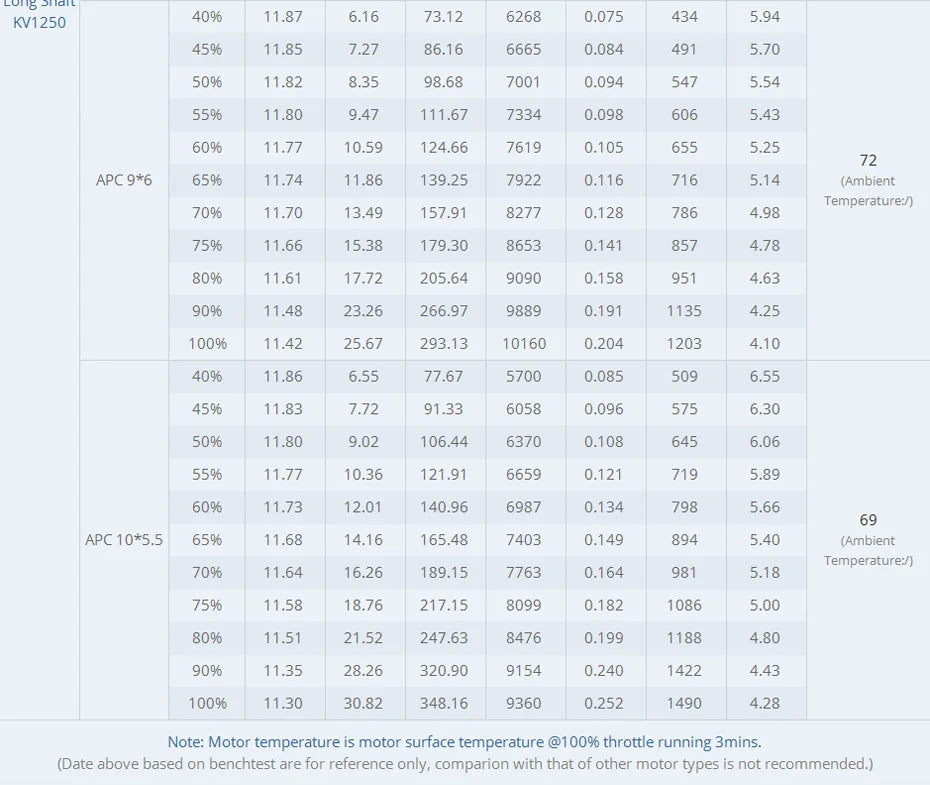Click the KV1250 motor label
930x785 pixels.
(x=40, y=22)
